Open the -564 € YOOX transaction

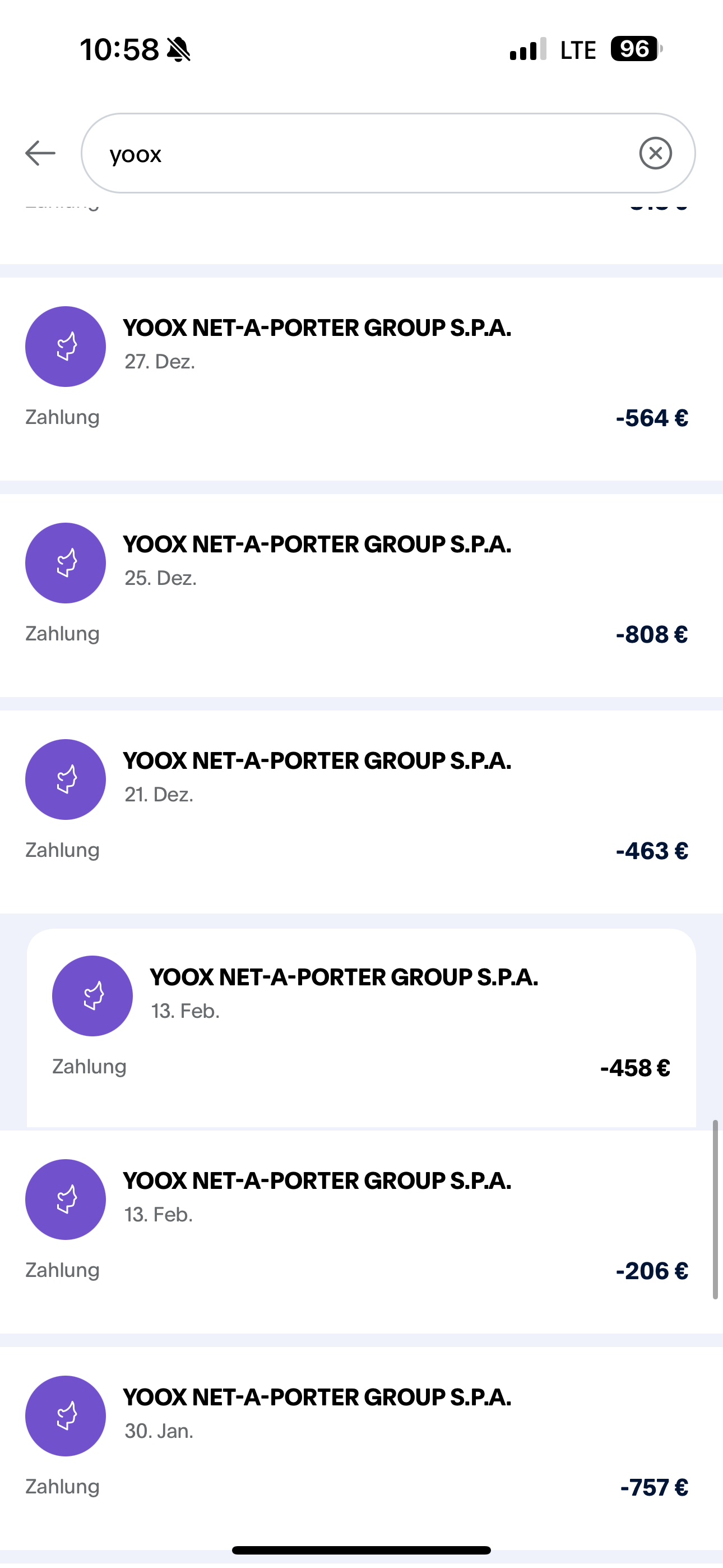[x=361, y=379]
